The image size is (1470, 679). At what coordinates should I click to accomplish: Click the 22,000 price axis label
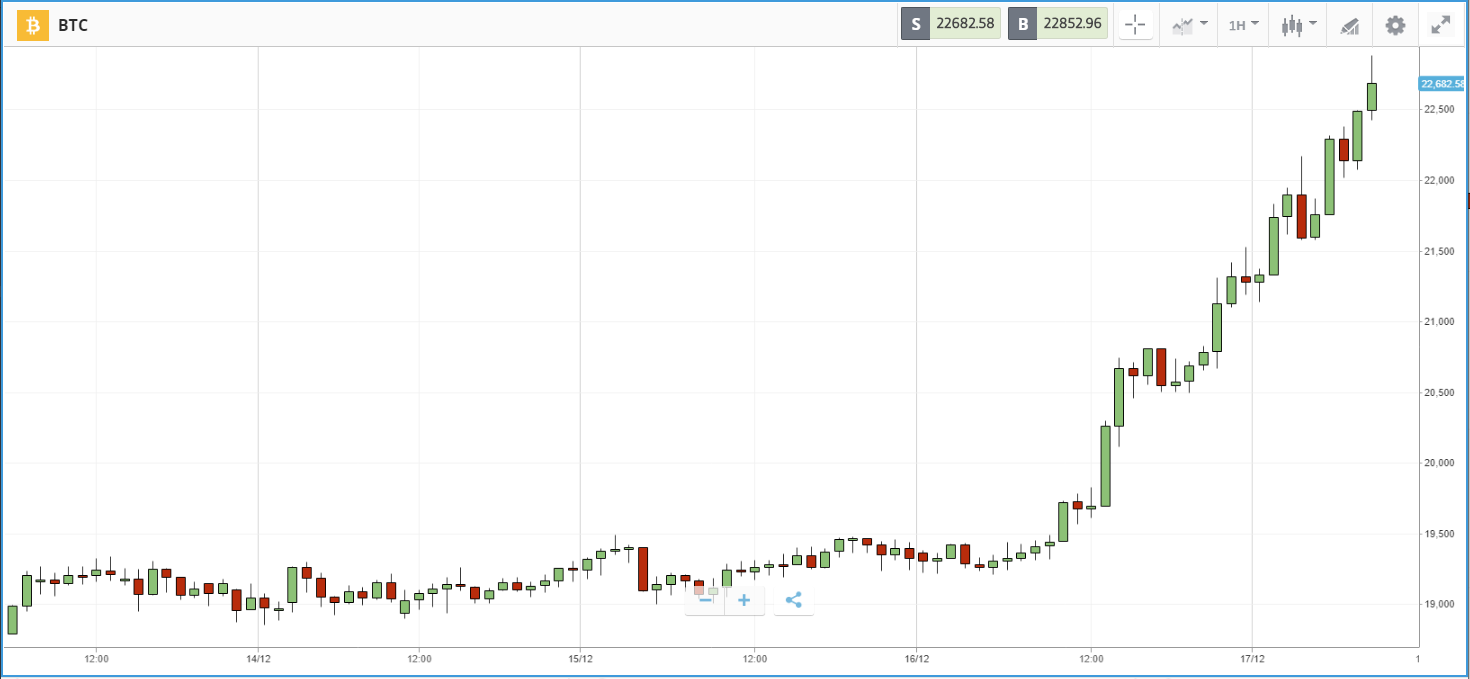tap(1439, 180)
